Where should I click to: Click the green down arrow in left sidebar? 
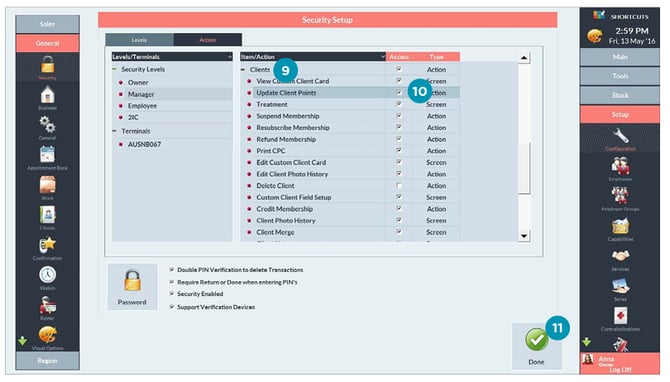pos(22,341)
